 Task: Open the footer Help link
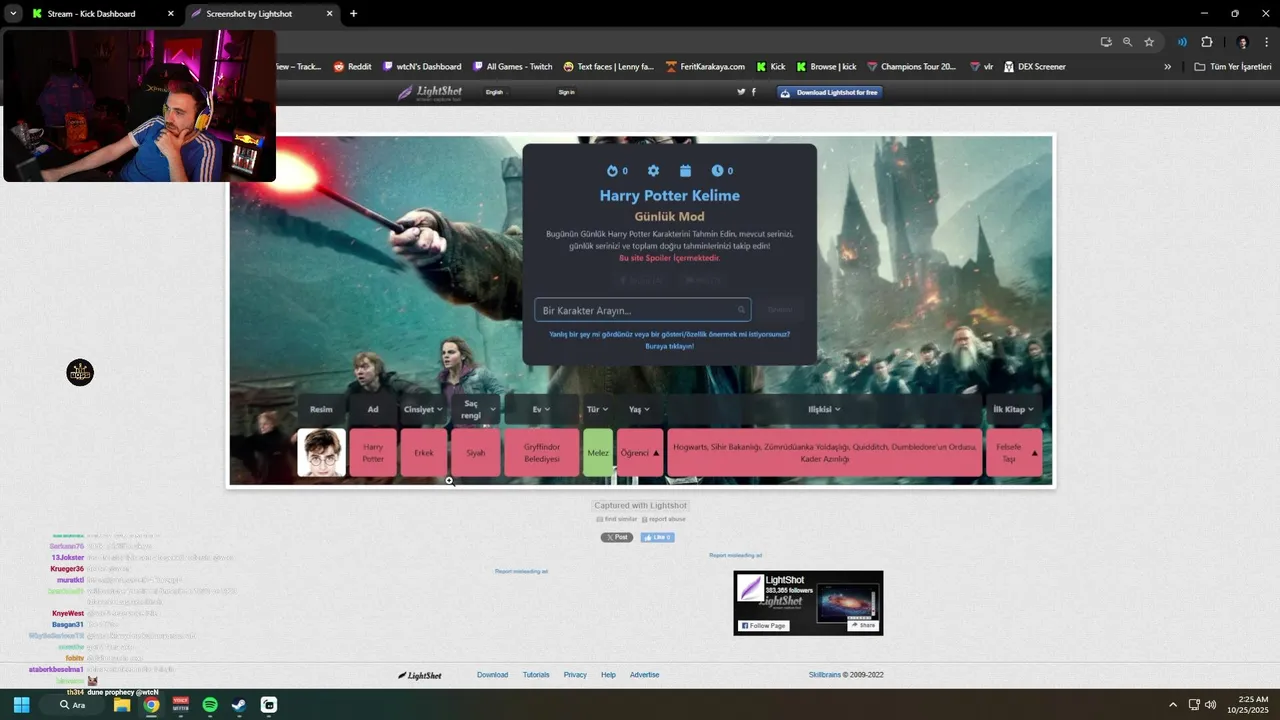tap(608, 675)
